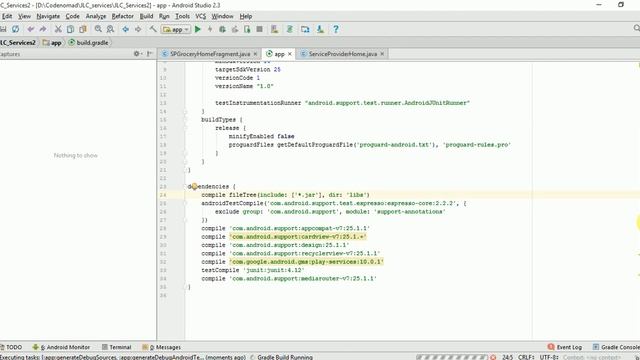
Task: Click the Gradle build progress bar
Action: (451, 357)
